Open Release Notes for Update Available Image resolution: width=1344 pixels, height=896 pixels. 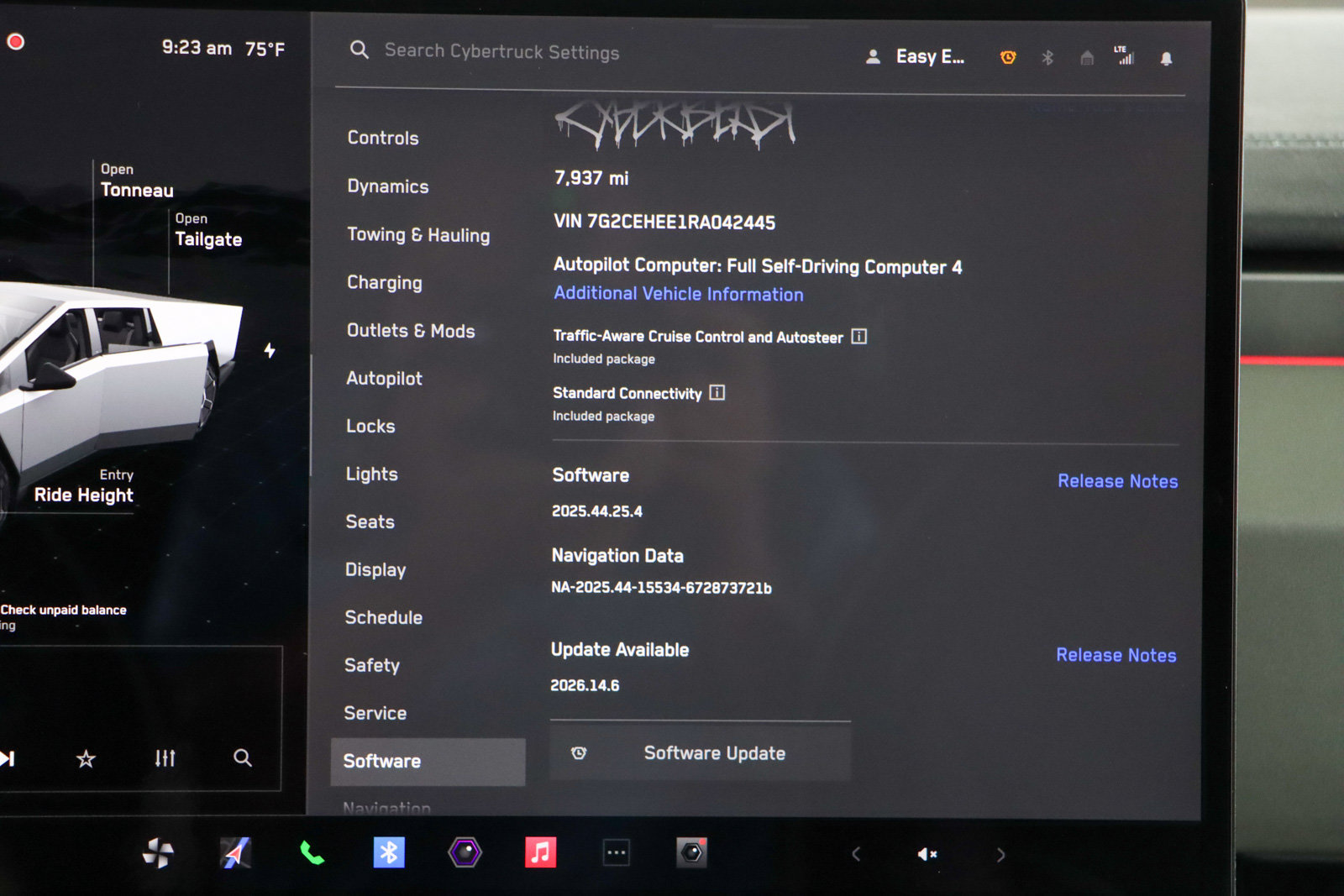pos(1116,655)
